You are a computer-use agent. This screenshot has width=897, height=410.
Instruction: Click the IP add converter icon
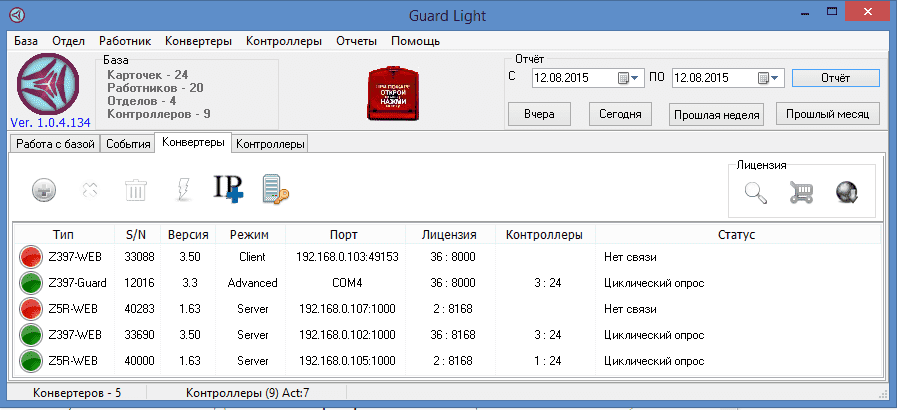tap(227, 189)
